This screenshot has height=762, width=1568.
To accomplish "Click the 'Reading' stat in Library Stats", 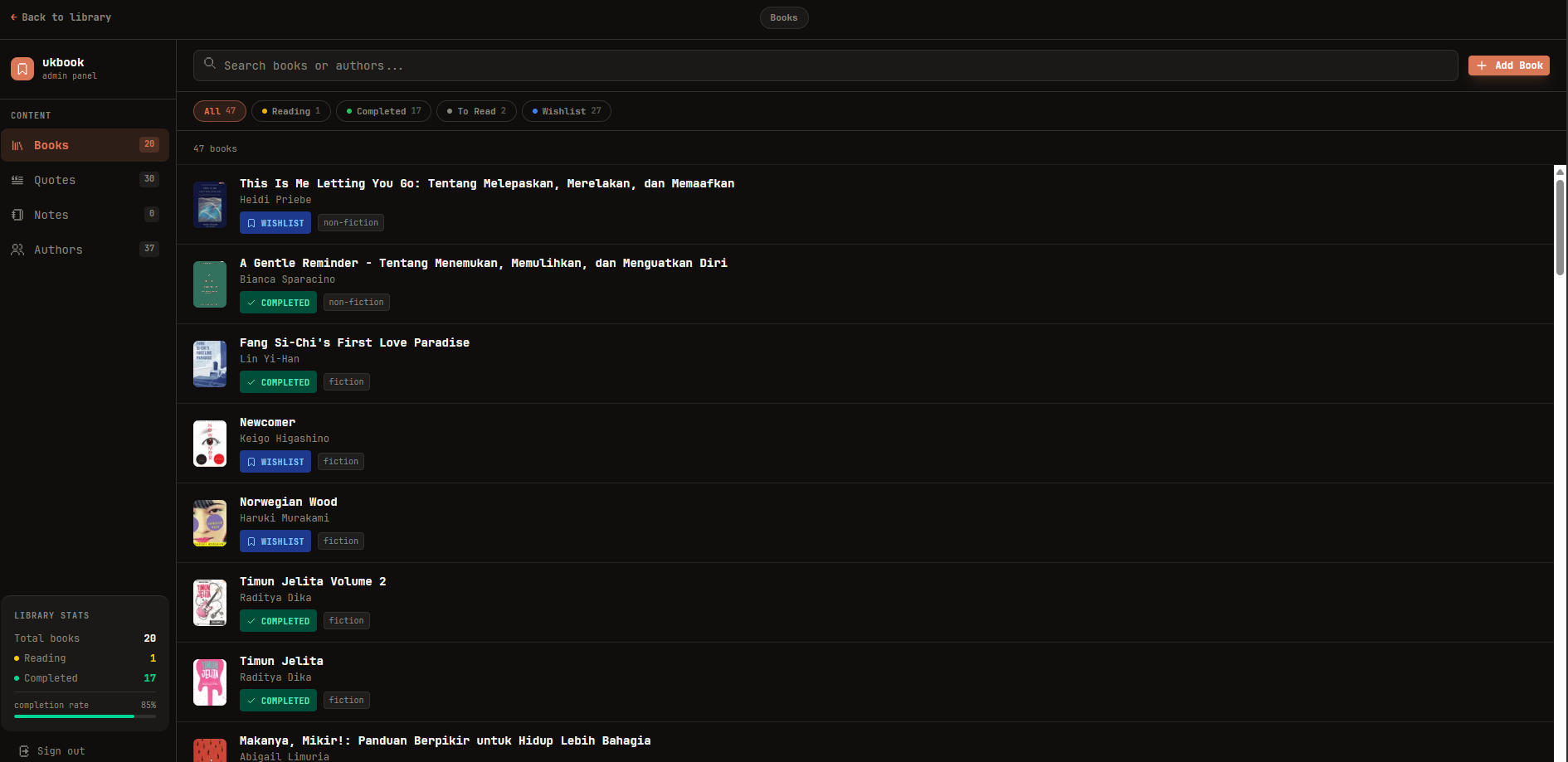I will pyautogui.click(x=45, y=658).
